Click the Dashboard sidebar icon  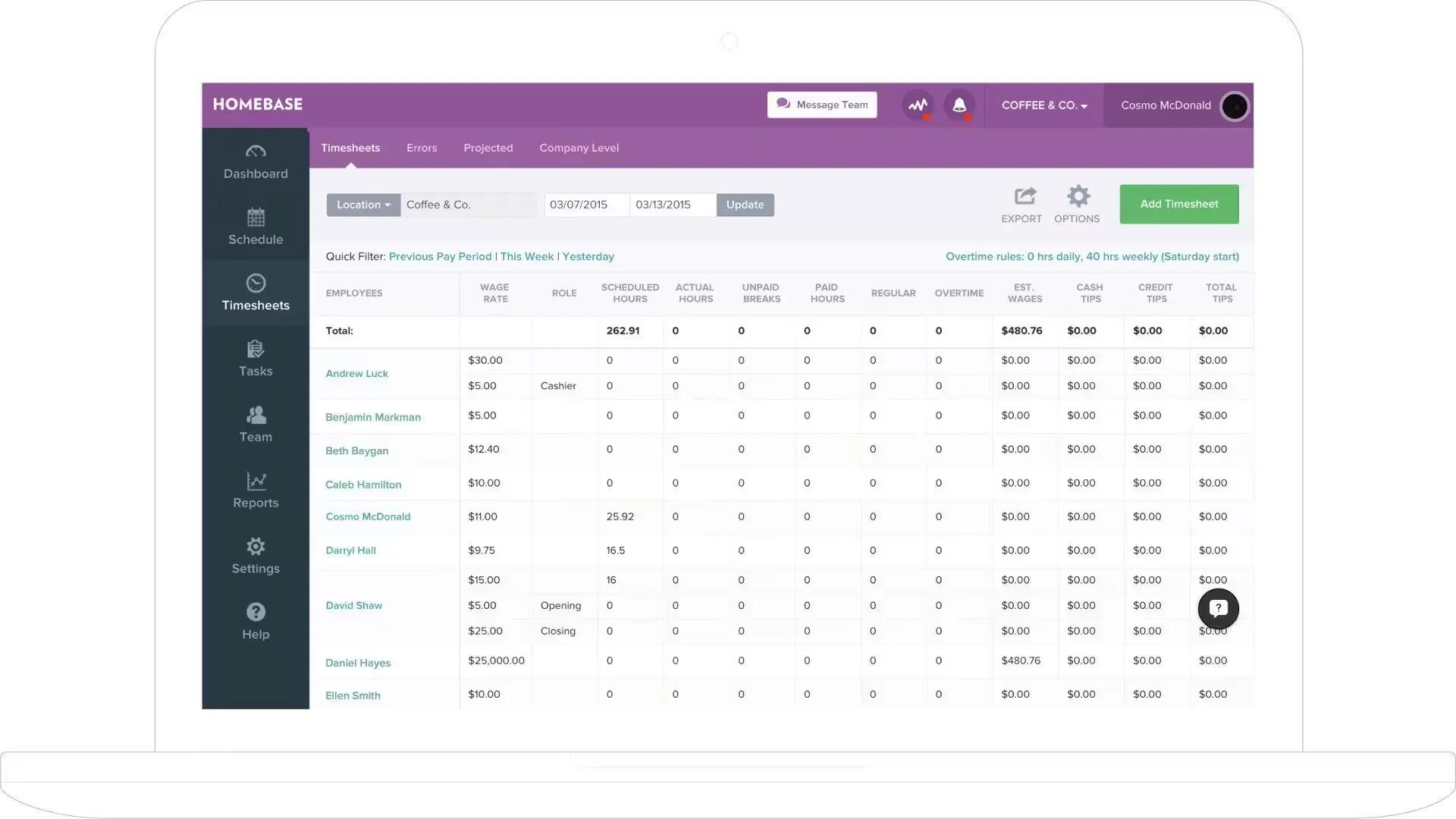coord(256,161)
